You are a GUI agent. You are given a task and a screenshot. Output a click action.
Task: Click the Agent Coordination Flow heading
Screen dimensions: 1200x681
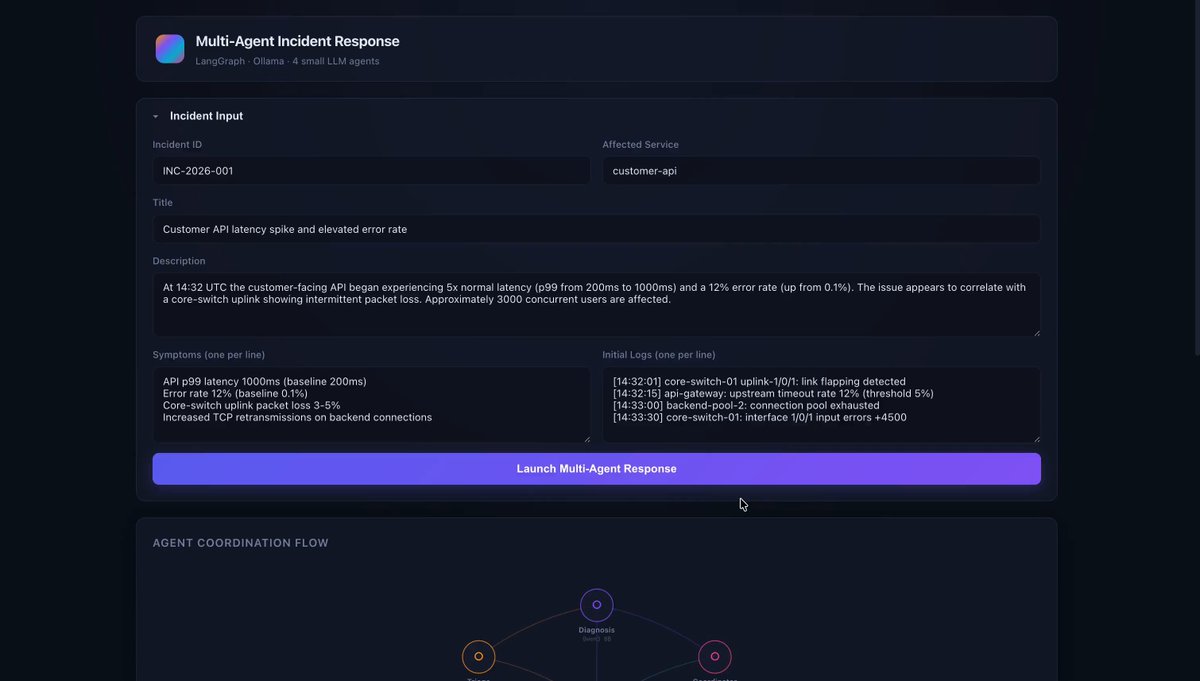click(x=241, y=543)
